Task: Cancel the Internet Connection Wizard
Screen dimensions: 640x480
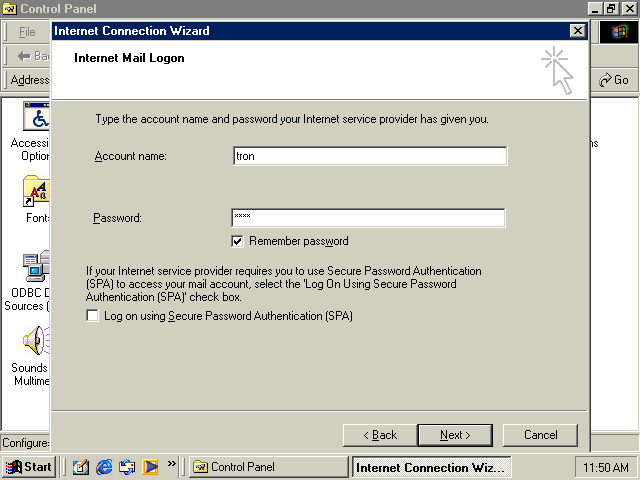Action: point(540,435)
